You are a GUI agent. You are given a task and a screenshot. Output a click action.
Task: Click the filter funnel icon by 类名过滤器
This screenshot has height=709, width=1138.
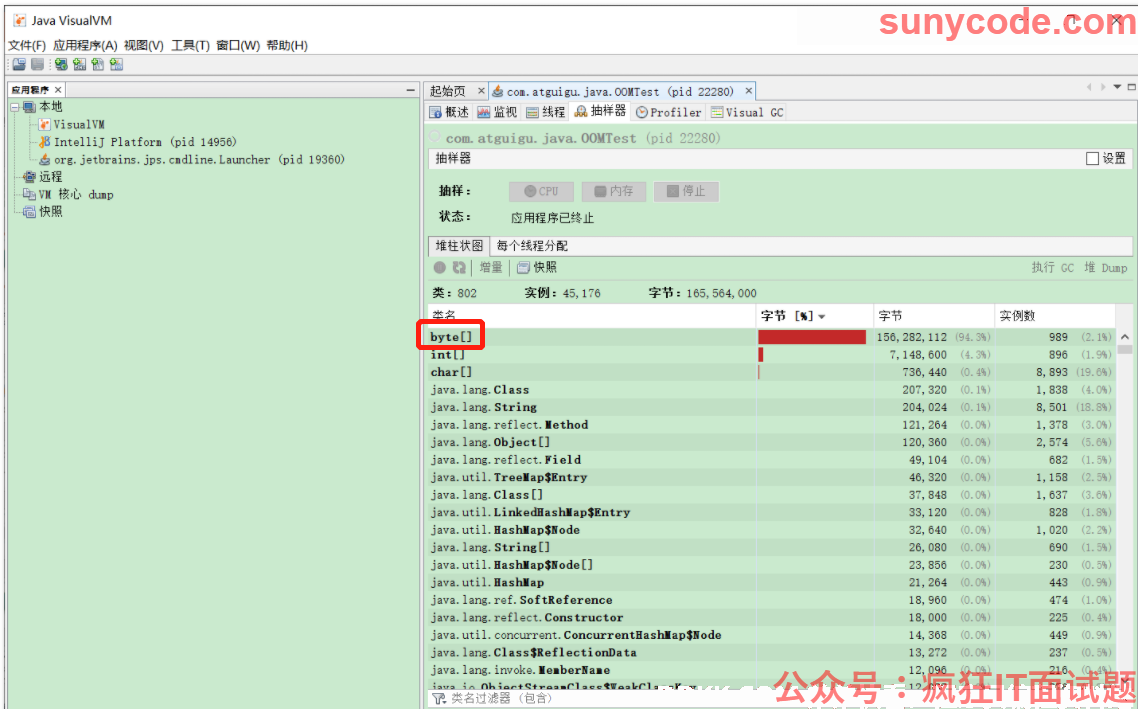[438, 698]
